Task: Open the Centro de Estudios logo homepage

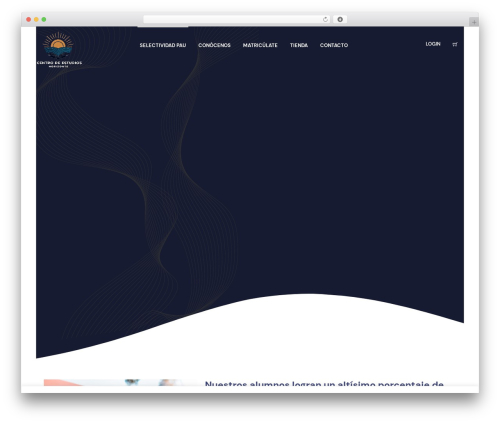Action: pos(59,50)
